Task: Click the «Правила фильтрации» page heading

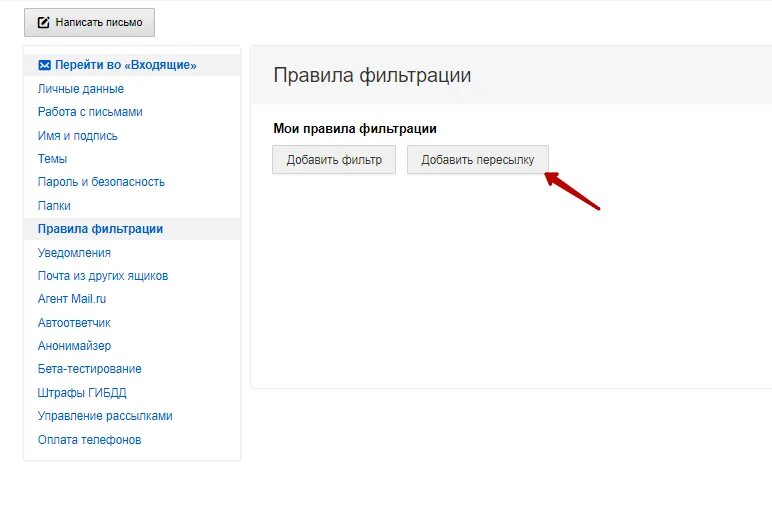Action: tap(372, 75)
